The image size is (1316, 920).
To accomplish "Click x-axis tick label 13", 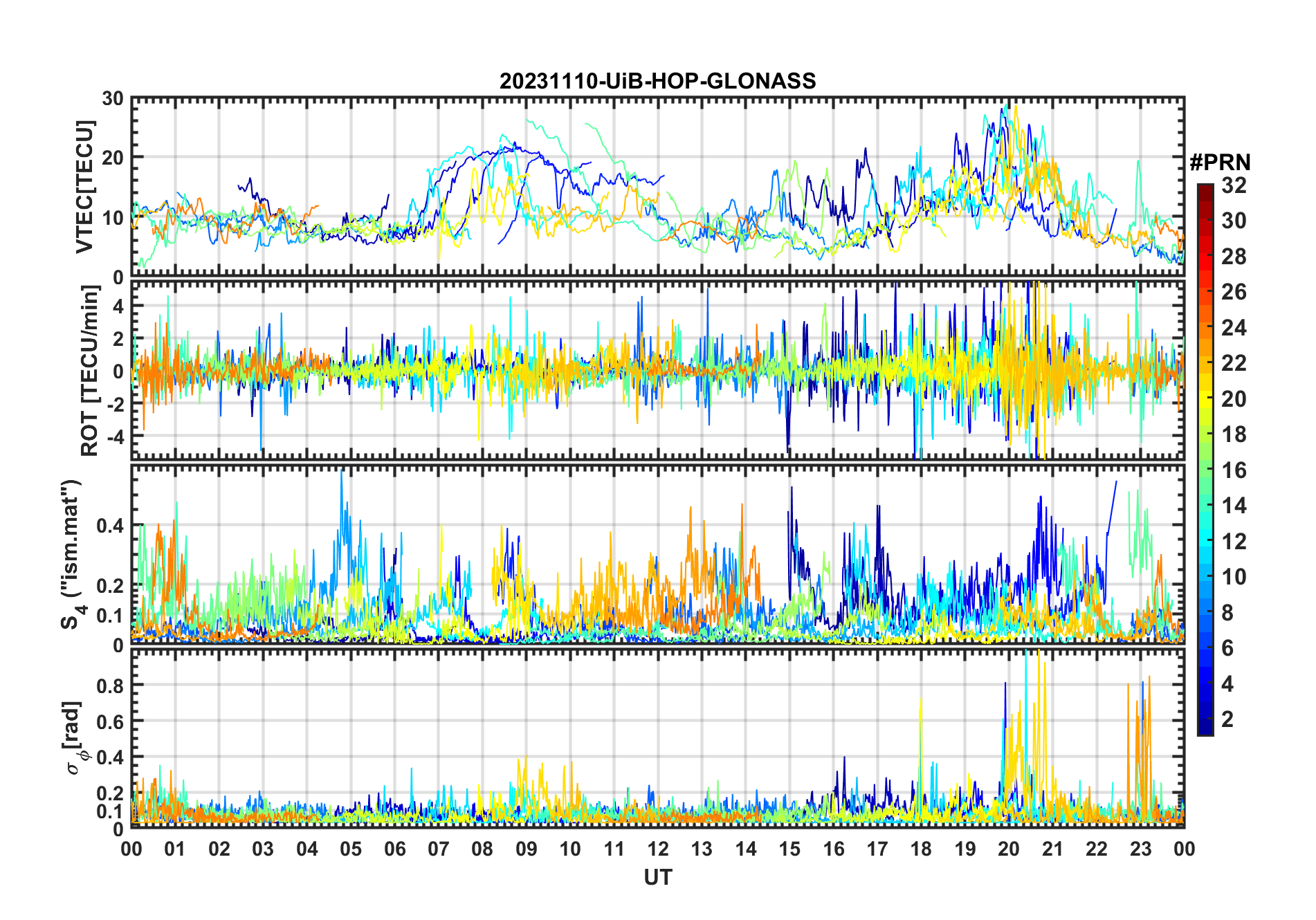I will click(x=702, y=849).
